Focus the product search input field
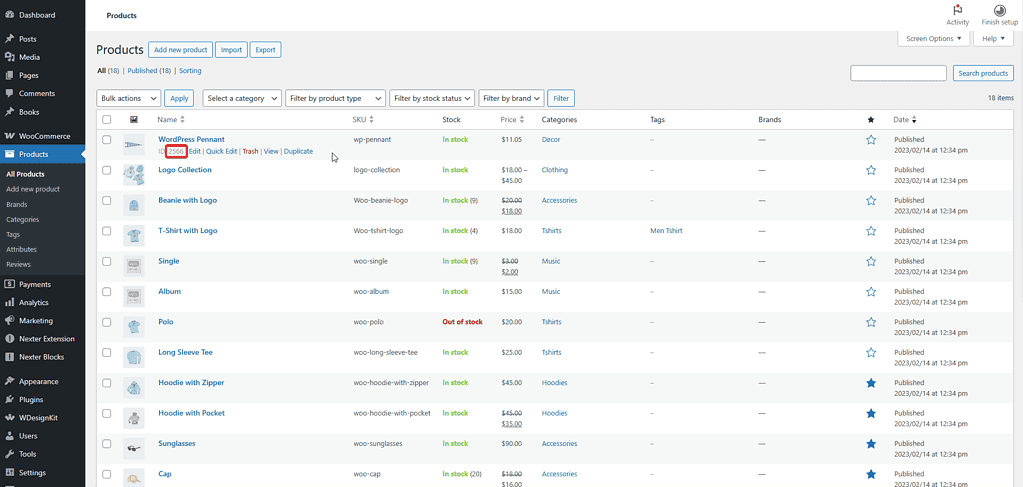 point(898,73)
